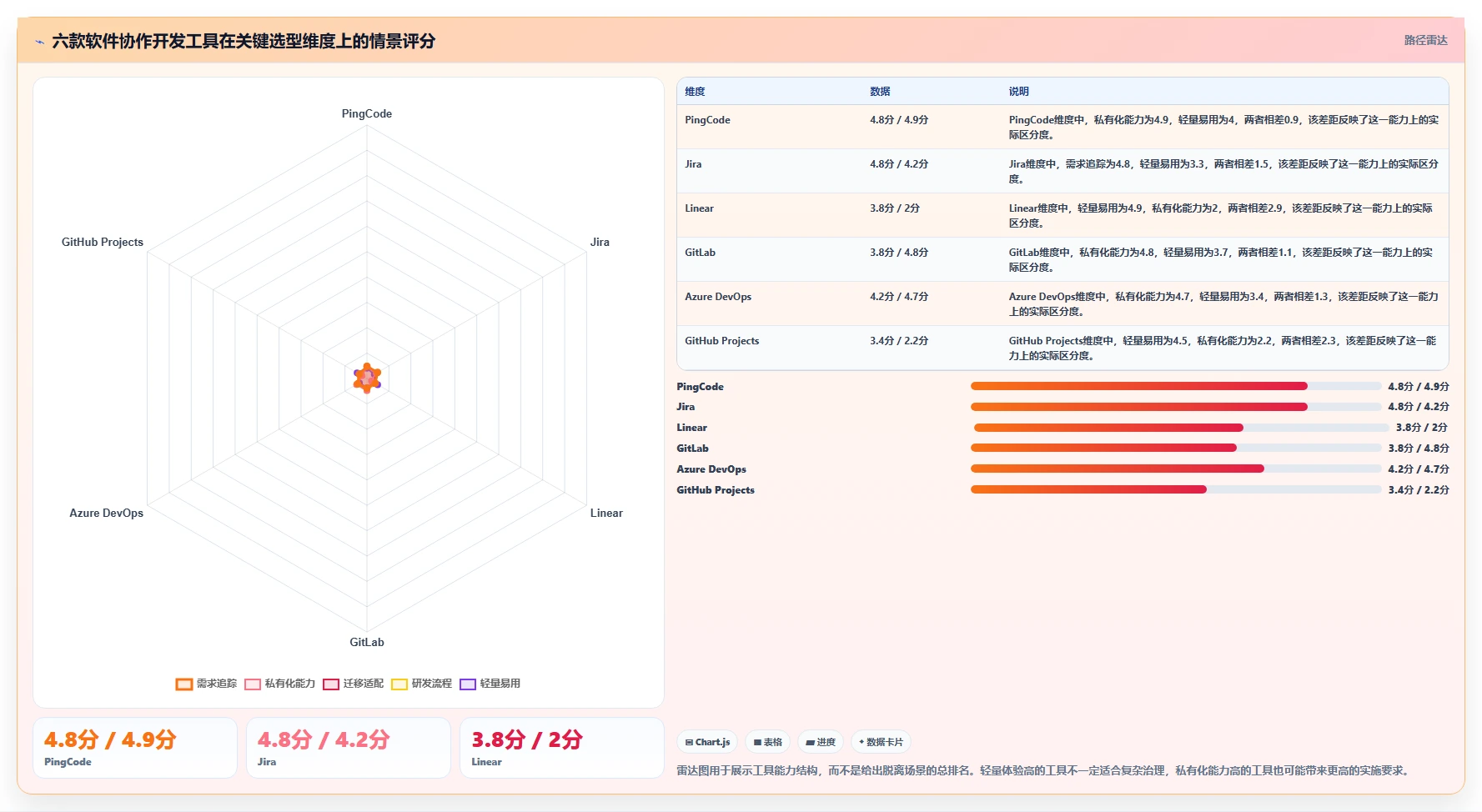Select the Linear table row name
Screen dimensions: 1482x812
coord(699,208)
